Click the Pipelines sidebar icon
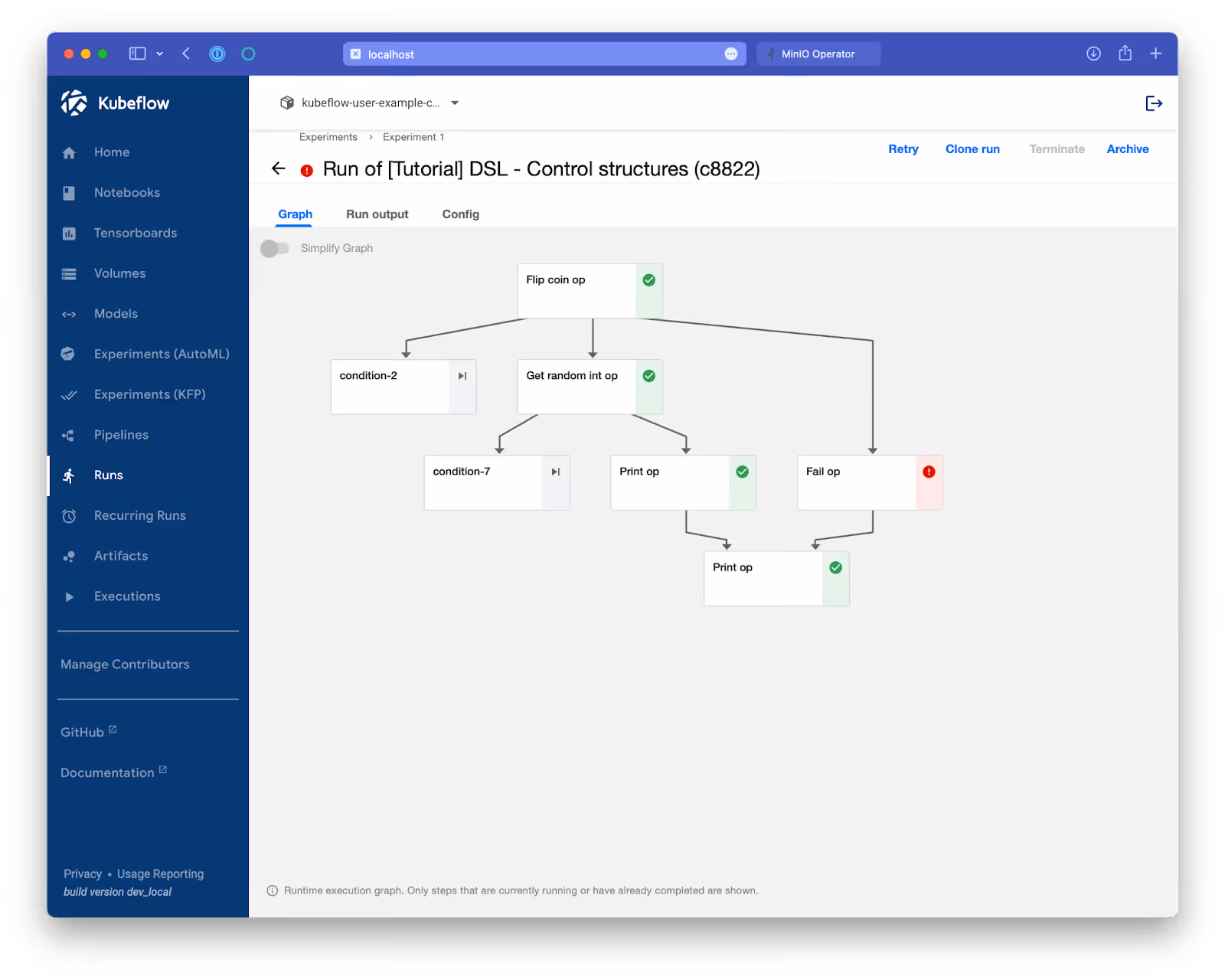This screenshot has height=980, width=1225. [x=69, y=435]
